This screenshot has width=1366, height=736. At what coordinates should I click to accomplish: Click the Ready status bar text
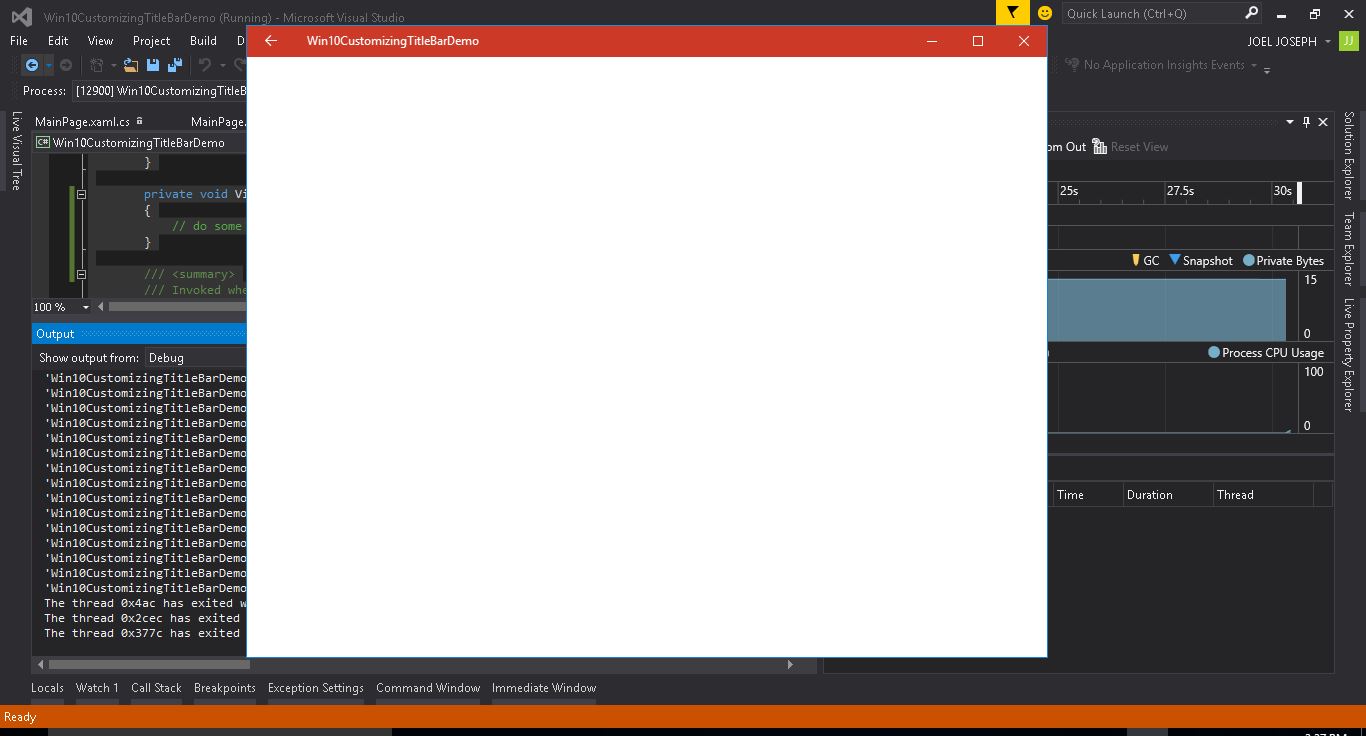[x=20, y=717]
